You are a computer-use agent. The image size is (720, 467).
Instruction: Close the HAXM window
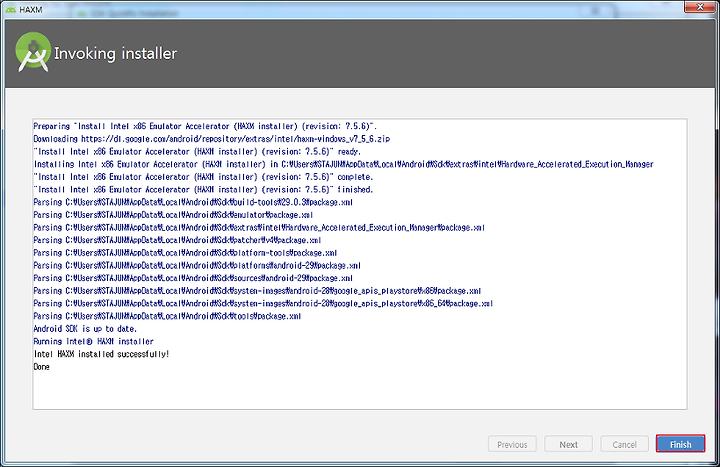tap(700, 6)
